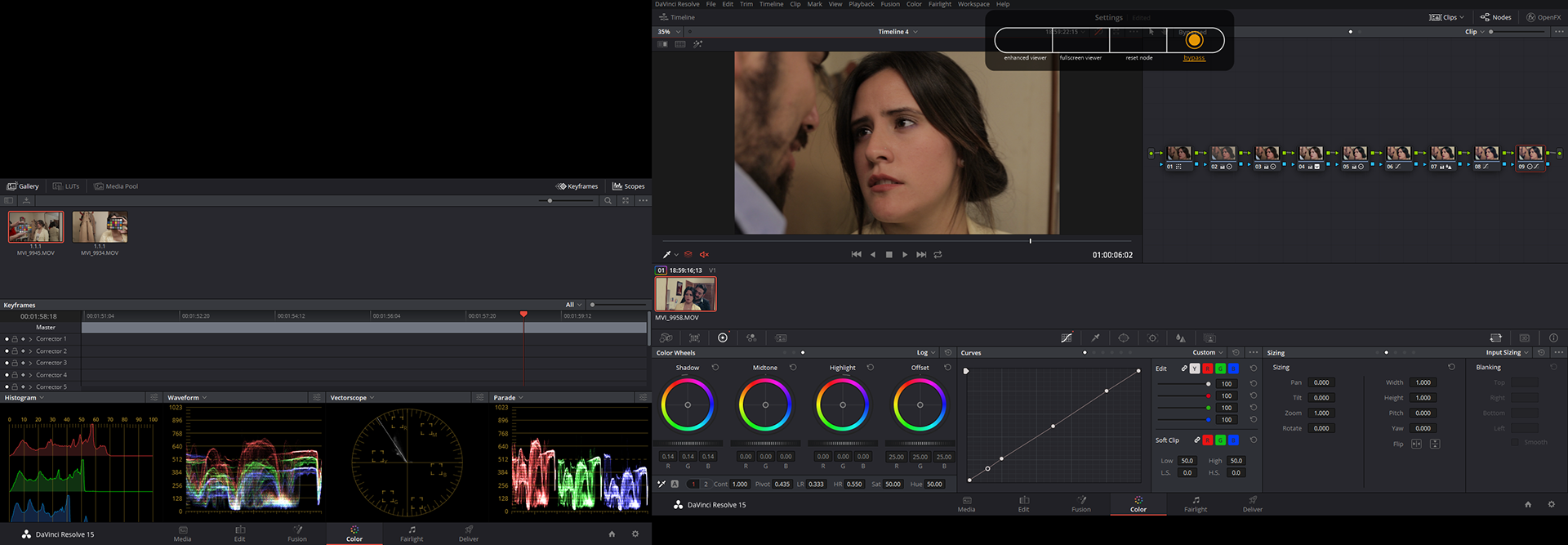Reset the Highlight color wheel

click(x=871, y=368)
